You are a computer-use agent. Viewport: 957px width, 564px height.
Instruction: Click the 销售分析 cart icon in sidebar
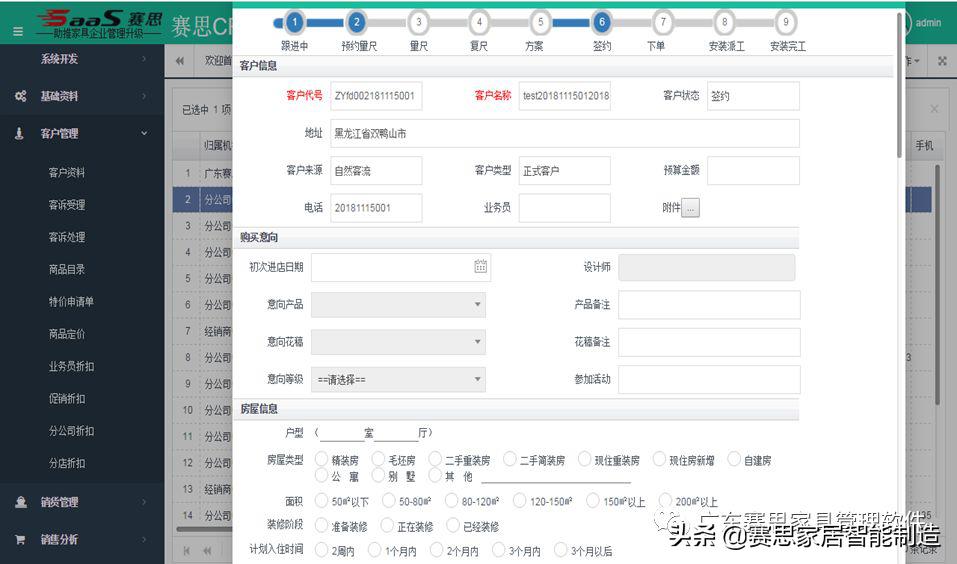coord(20,540)
